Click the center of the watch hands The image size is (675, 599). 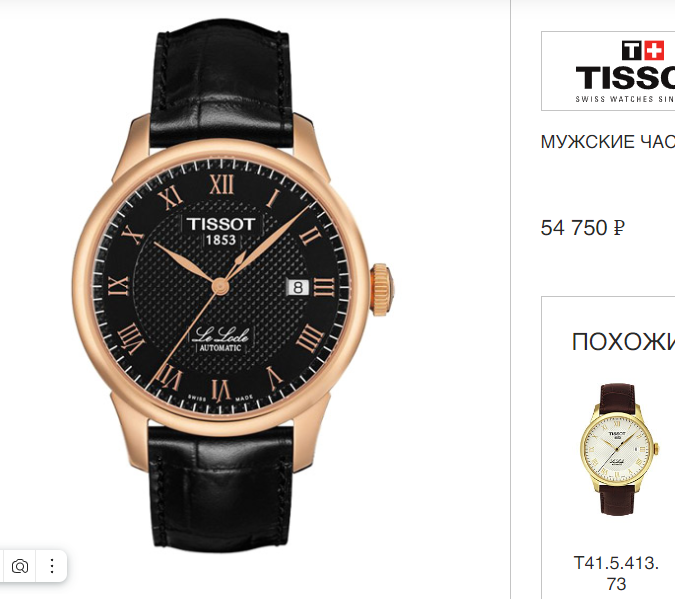click(x=220, y=285)
